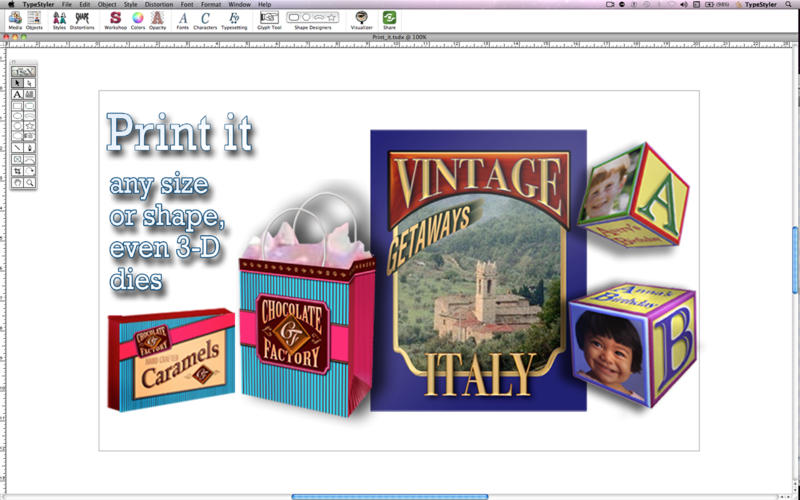Click the green Share button
This screenshot has width=800, height=500.
[389, 18]
